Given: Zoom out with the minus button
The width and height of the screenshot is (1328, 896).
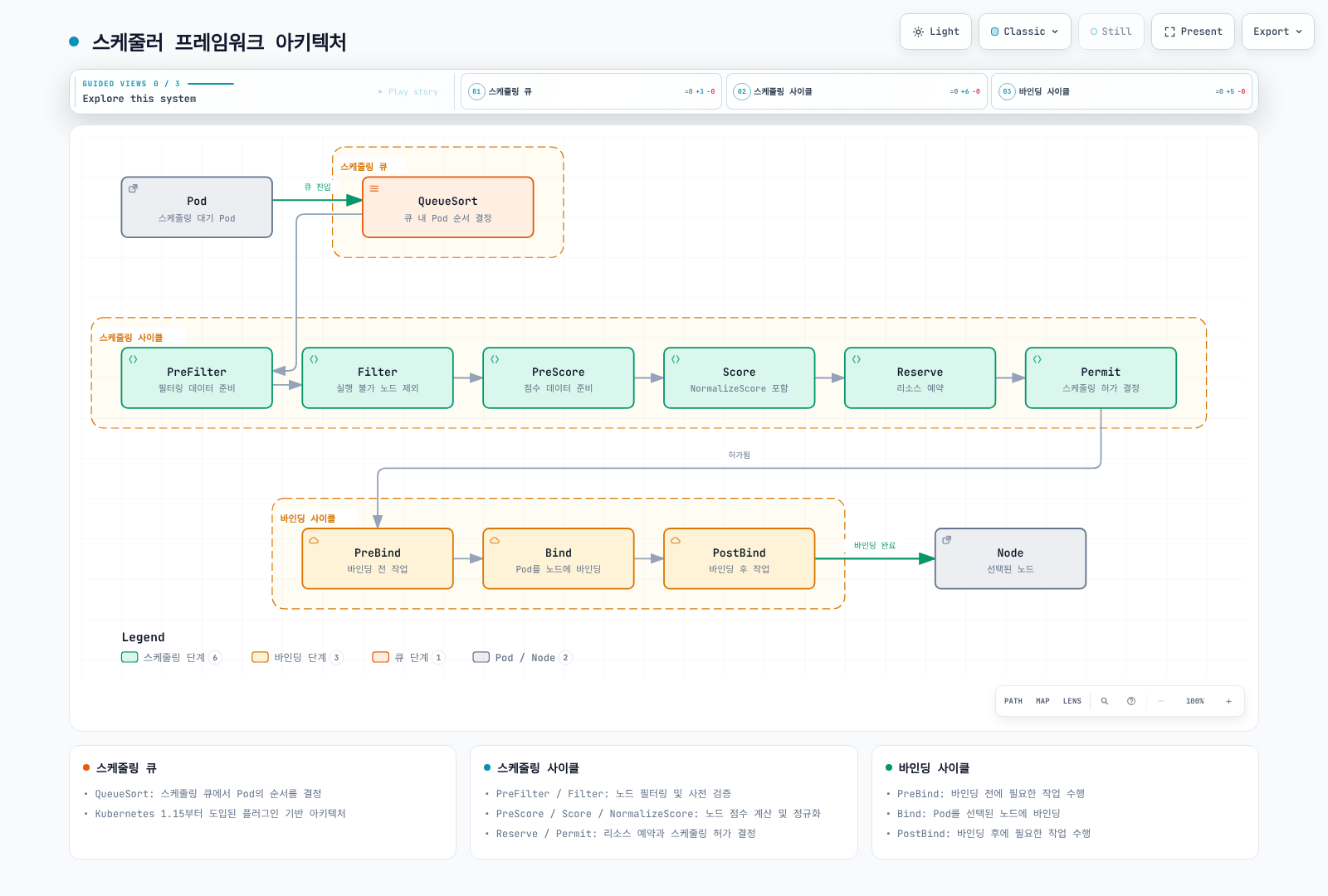Looking at the screenshot, I should click(x=1161, y=701).
